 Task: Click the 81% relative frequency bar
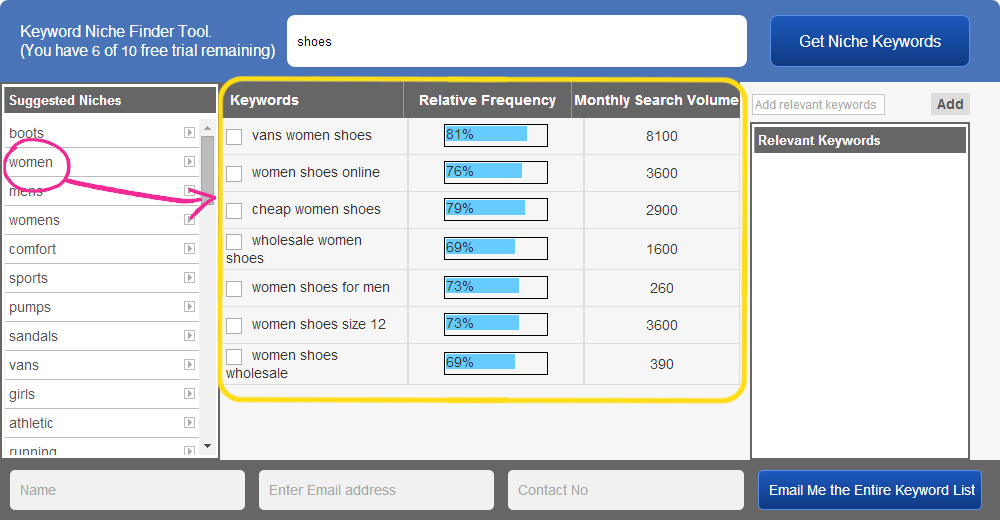(x=496, y=135)
